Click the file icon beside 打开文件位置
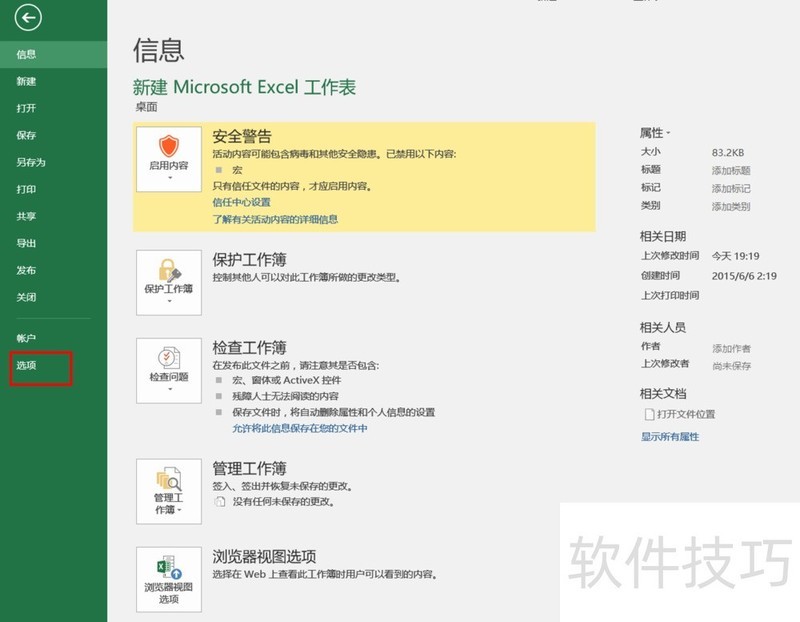Screen dimensions: 800x622 point(649,414)
